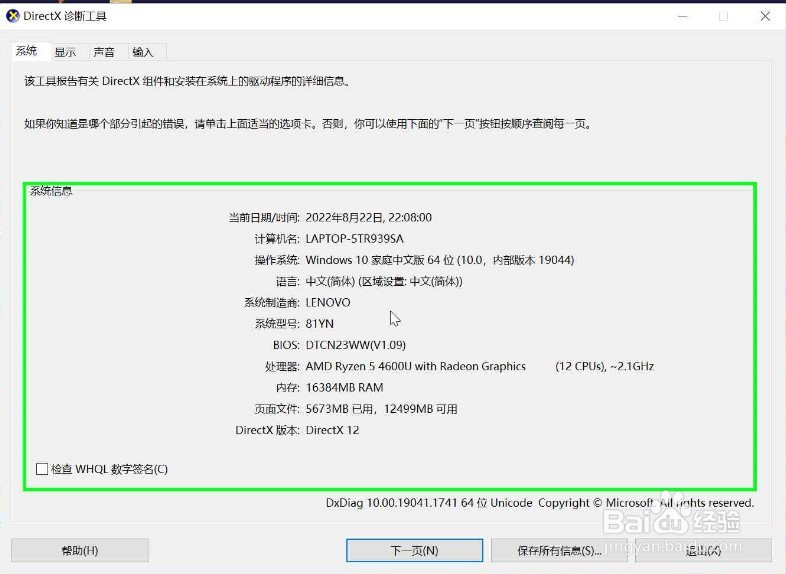Click computer name LAPTOP-5TR939SA
Image resolution: width=786 pixels, height=574 pixels.
(354, 239)
